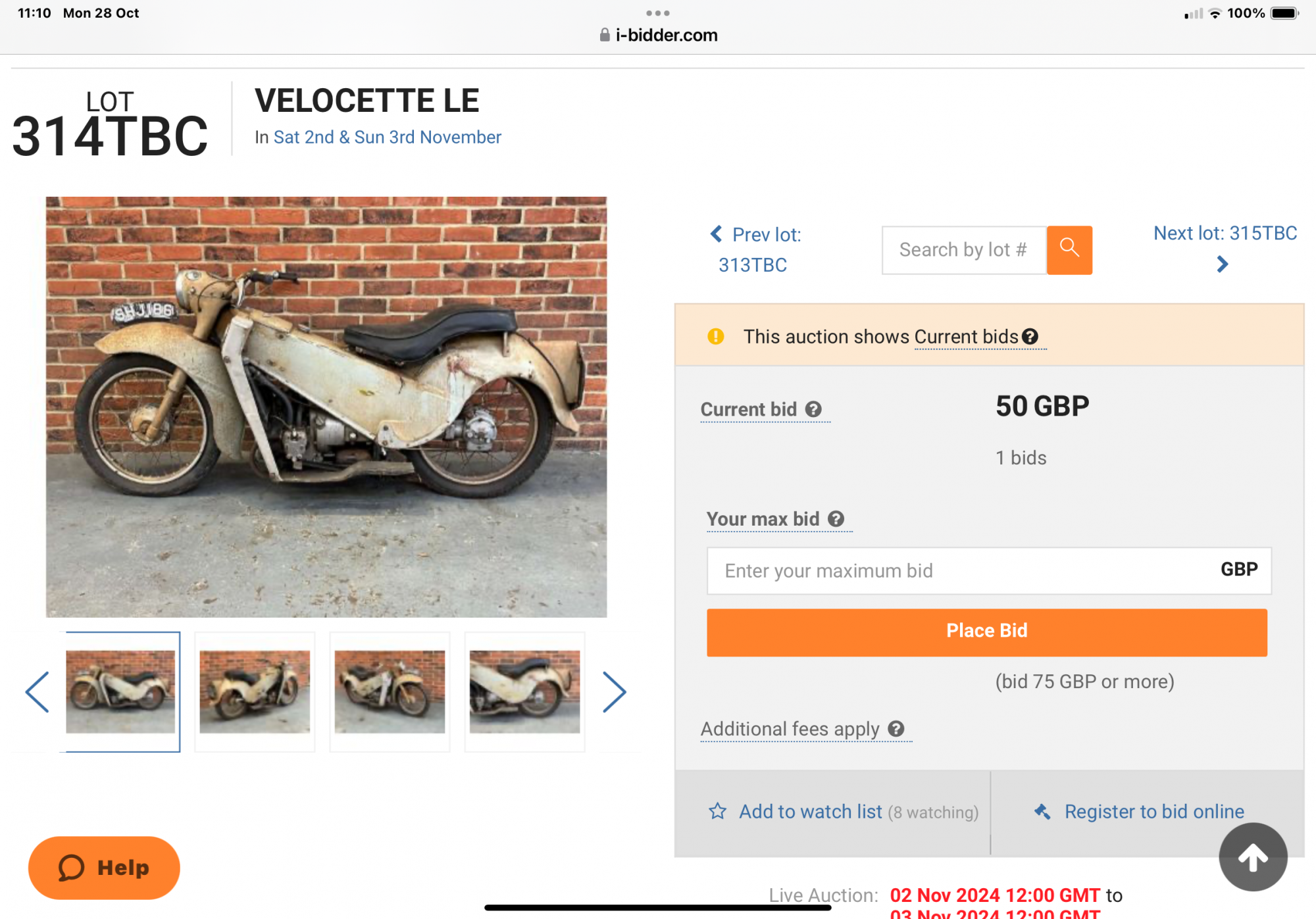The width and height of the screenshot is (1316, 919).
Task: Click the Your max bid help icon
Action: [x=836, y=519]
